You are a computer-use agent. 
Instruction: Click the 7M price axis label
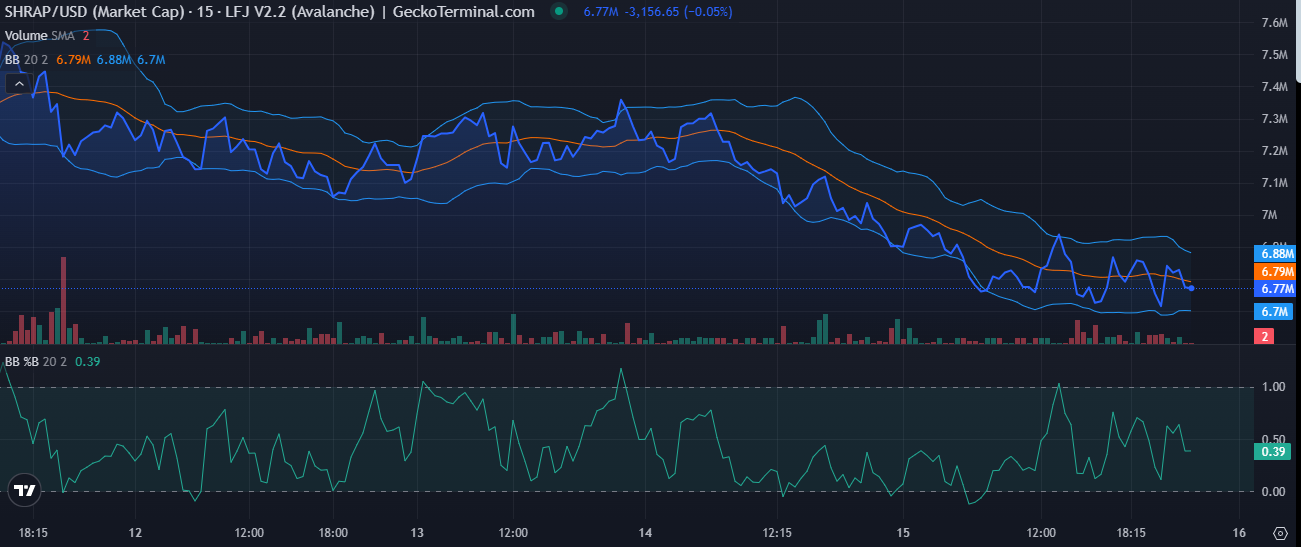click(x=1270, y=215)
